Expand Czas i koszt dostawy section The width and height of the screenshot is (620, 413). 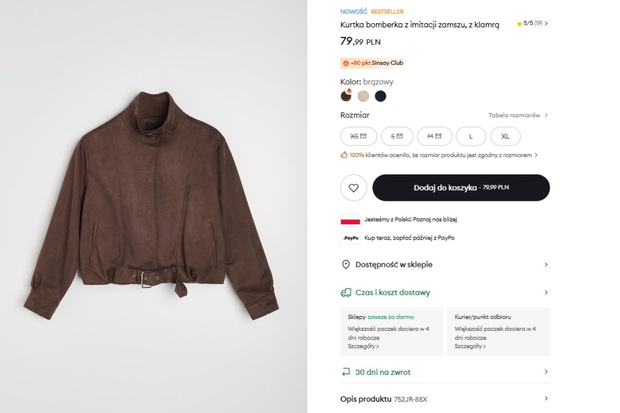[445, 293]
